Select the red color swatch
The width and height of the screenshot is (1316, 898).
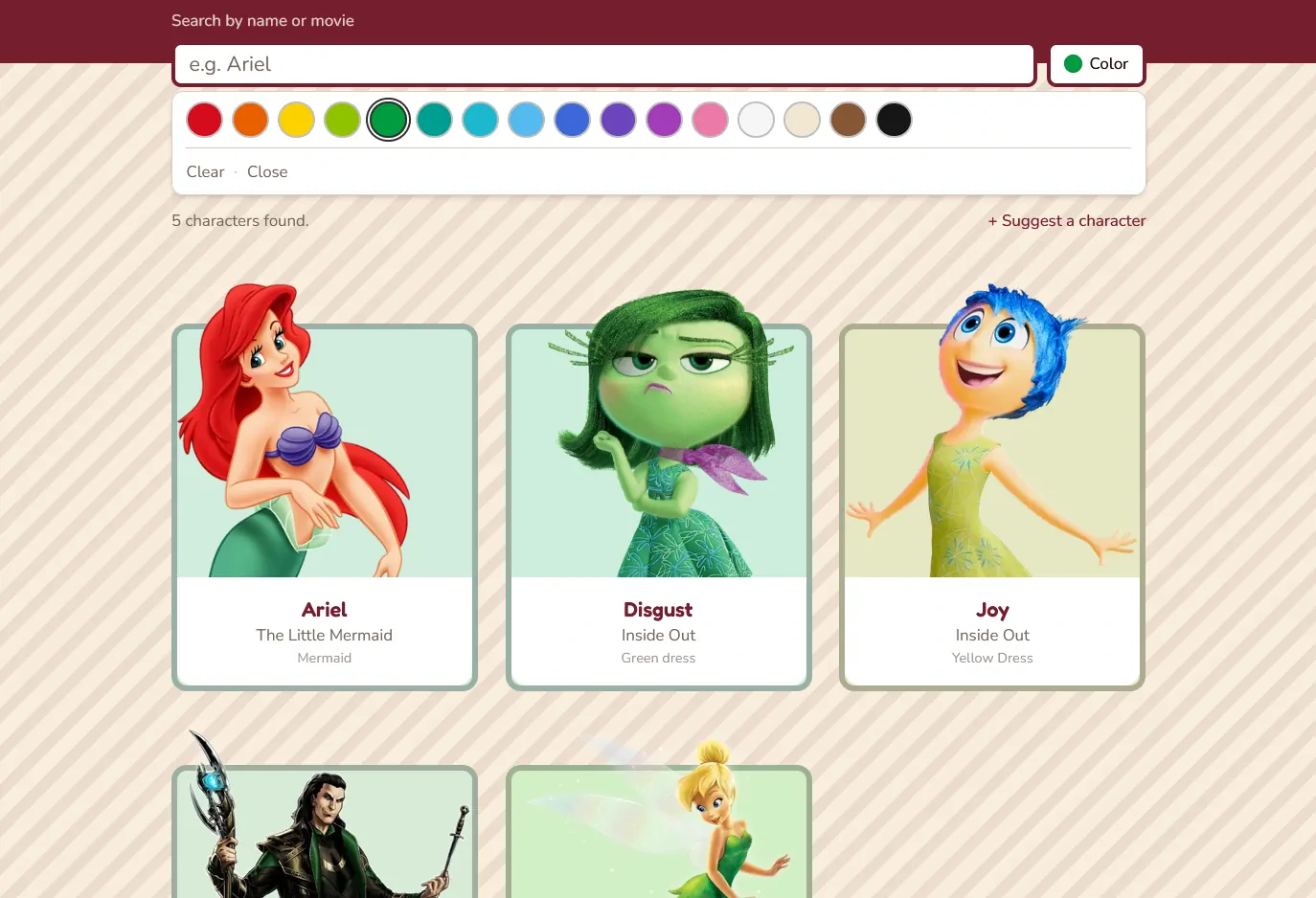(x=204, y=120)
